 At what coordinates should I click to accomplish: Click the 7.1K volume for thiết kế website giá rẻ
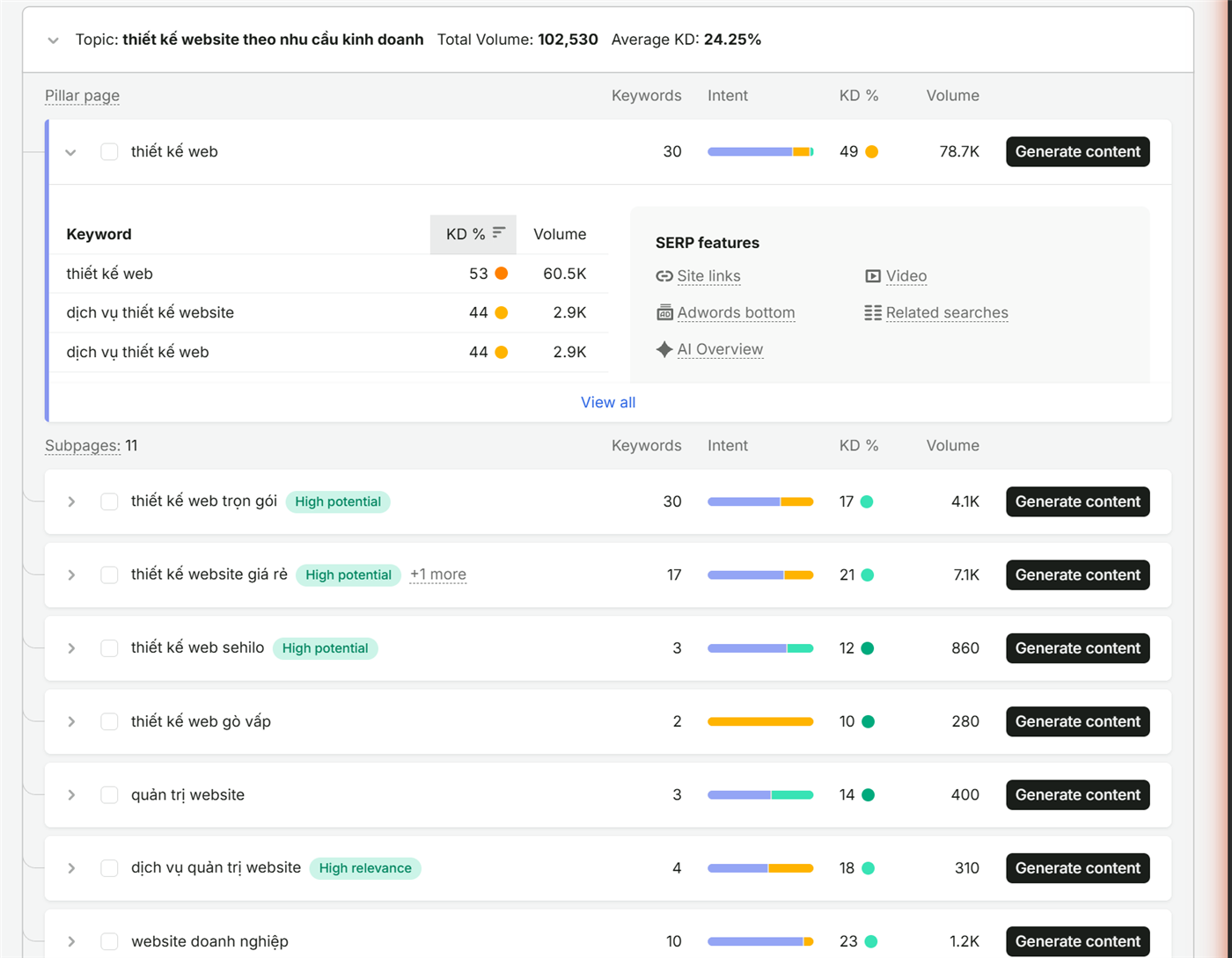[x=965, y=574]
